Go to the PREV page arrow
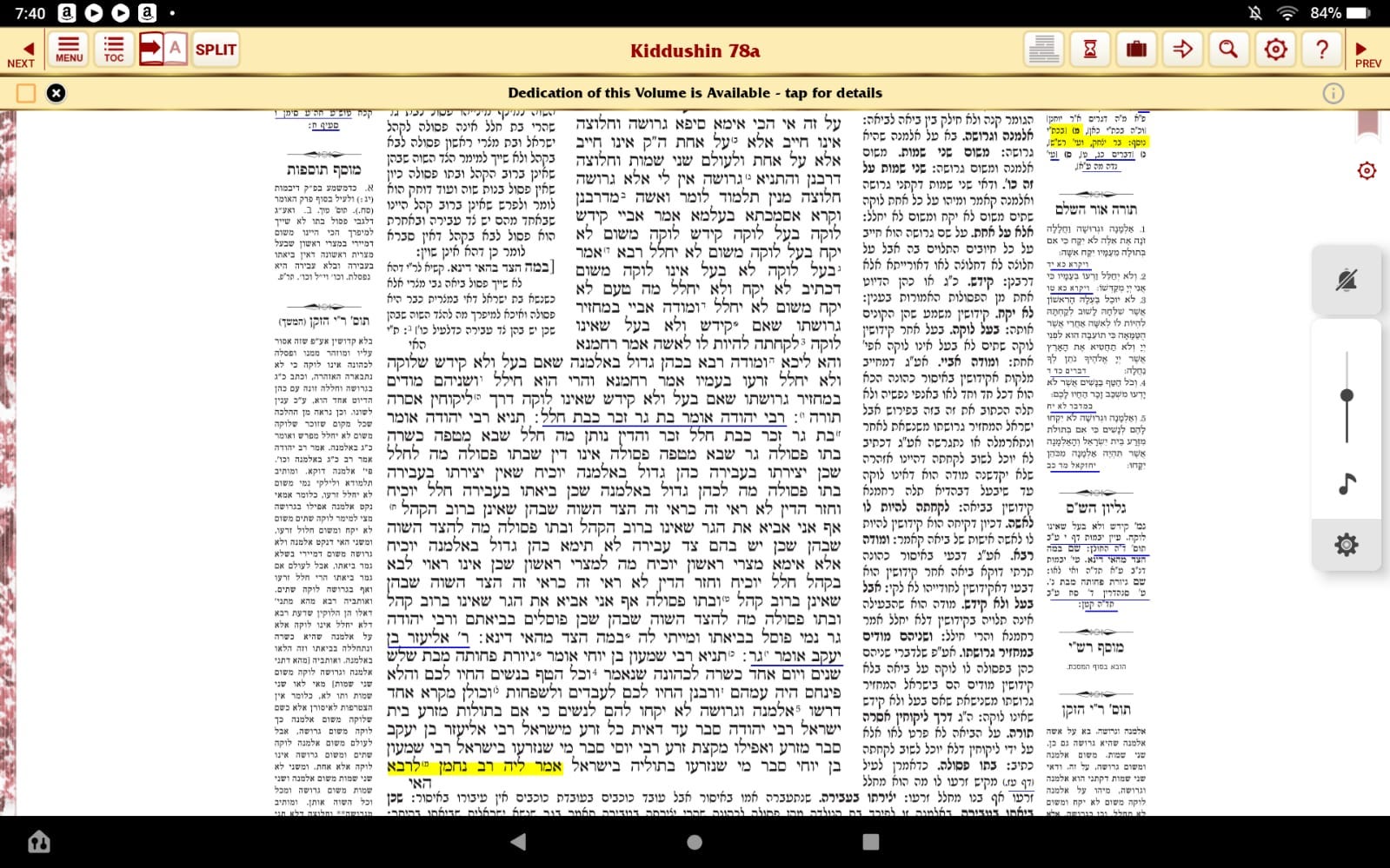This screenshot has height=868, width=1390. [x=1366, y=52]
